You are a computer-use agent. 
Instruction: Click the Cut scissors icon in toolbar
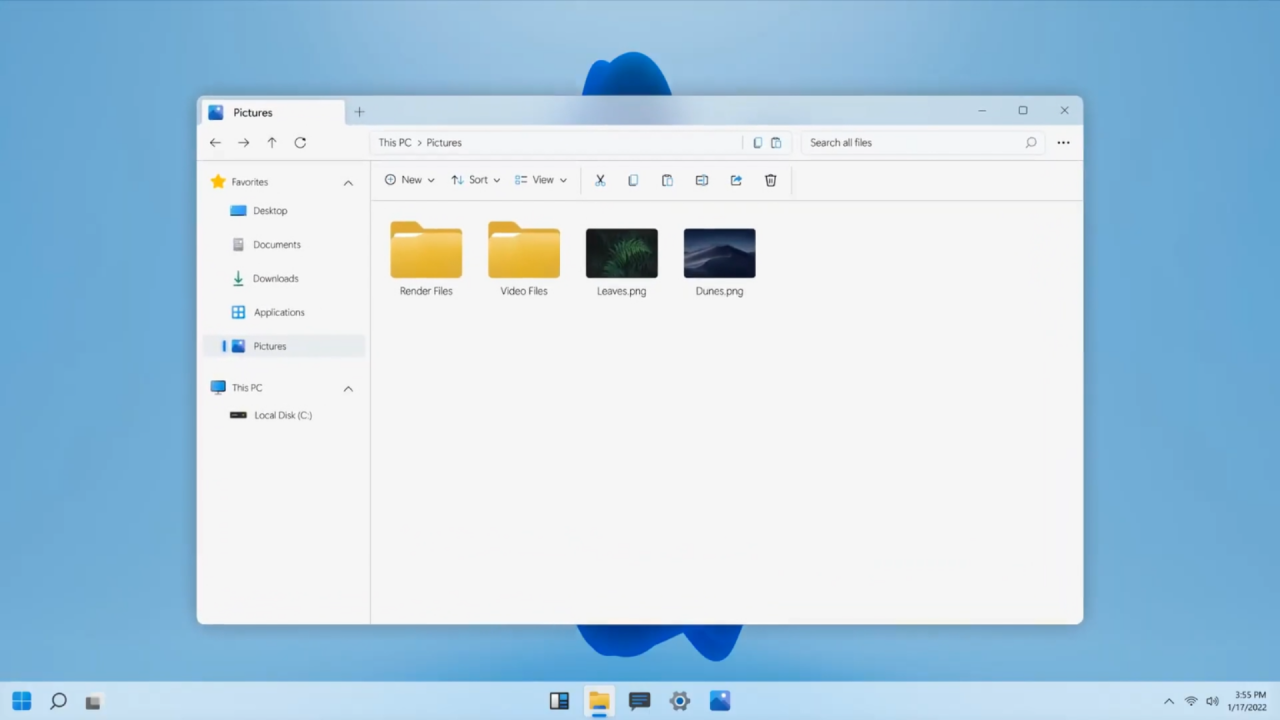(x=600, y=180)
